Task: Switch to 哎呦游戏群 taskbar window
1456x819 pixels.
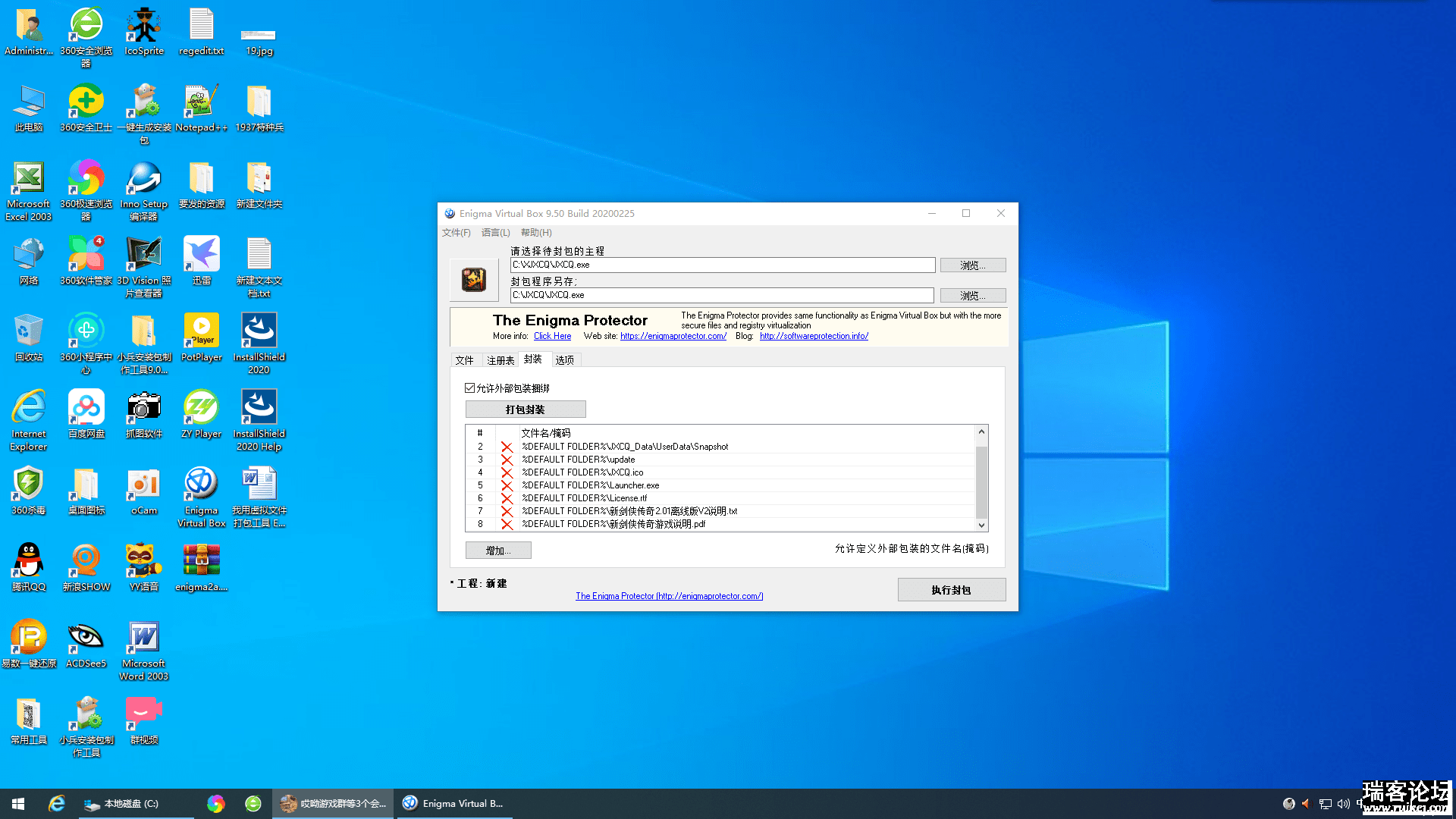Action: [x=334, y=804]
